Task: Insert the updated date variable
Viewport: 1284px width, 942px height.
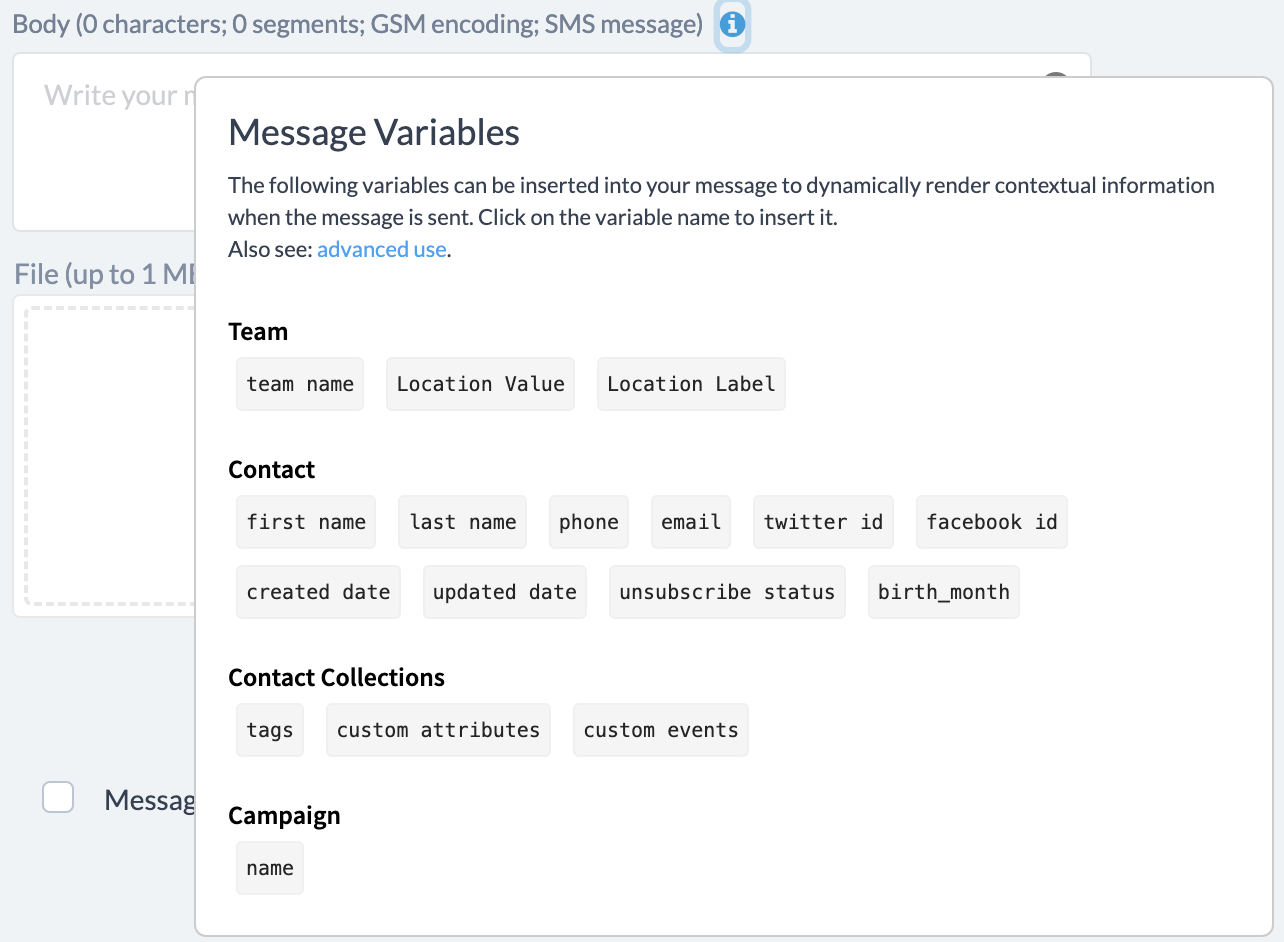Action: (505, 592)
